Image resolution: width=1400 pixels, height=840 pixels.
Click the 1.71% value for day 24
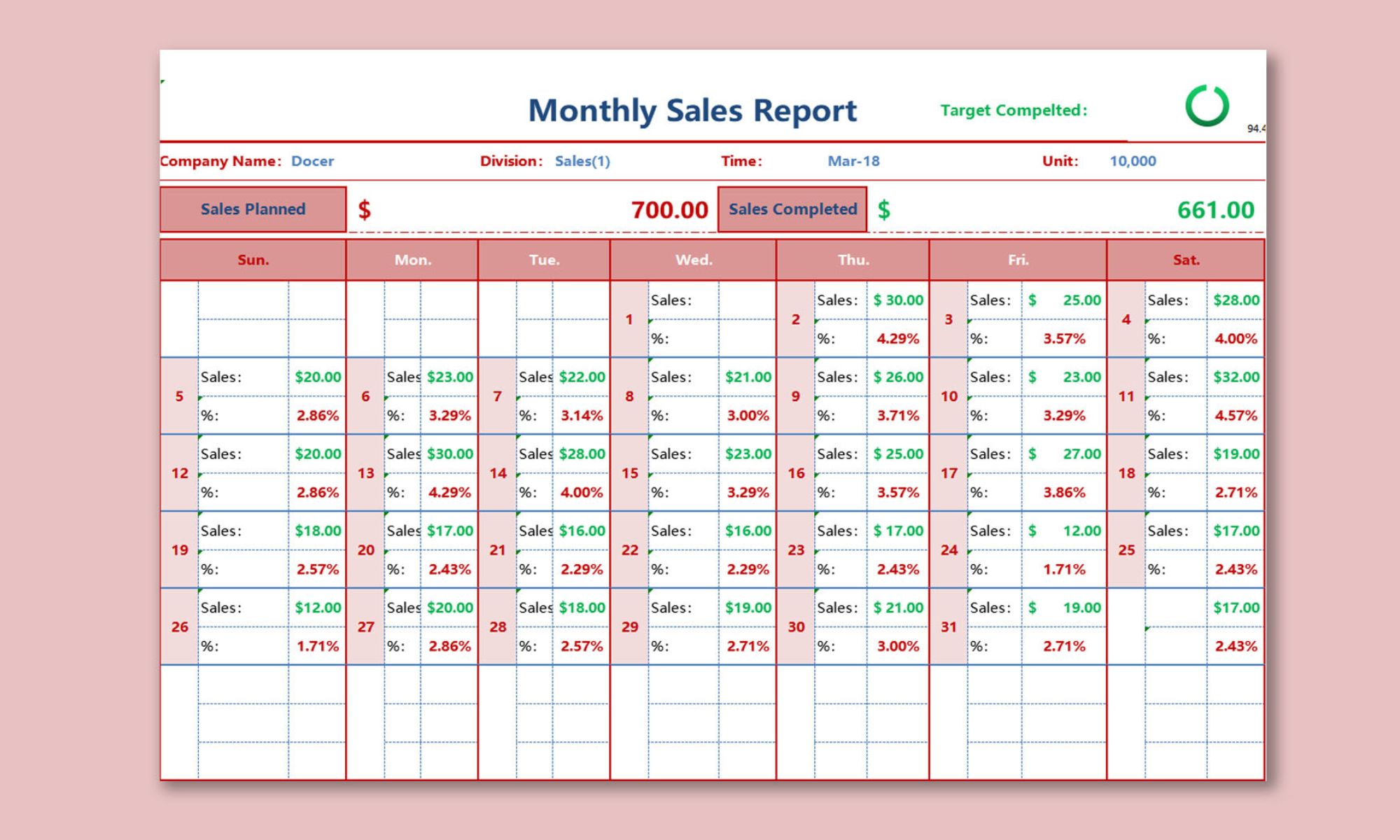(x=1064, y=570)
